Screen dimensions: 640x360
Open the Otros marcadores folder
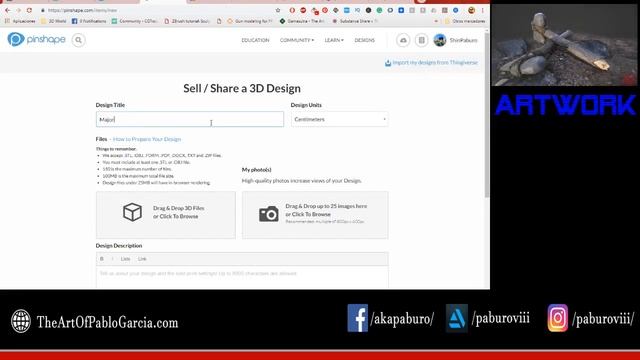click(x=465, y=21)
